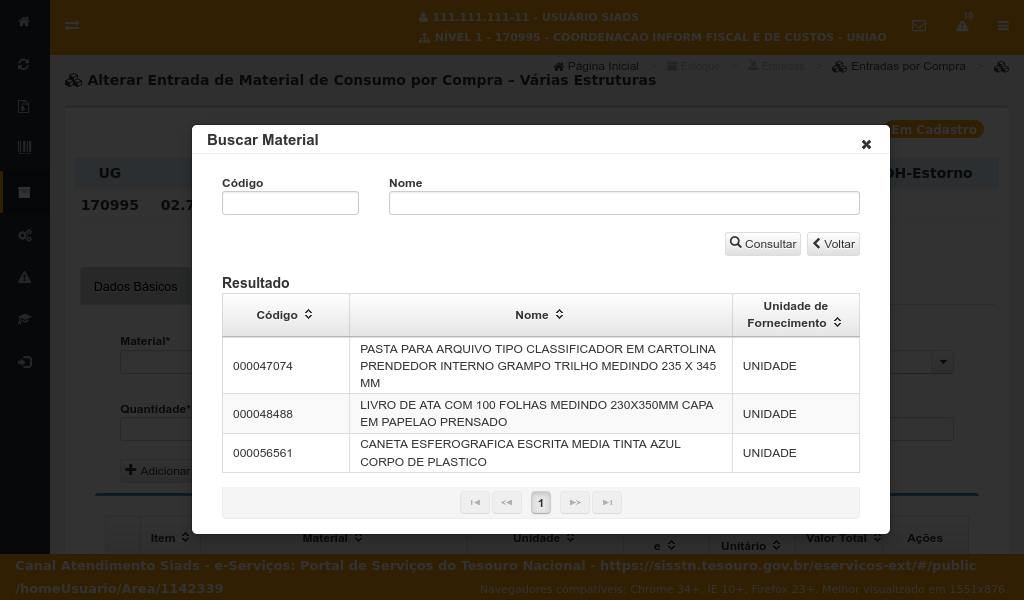
Task: Click the Código search input field
Action: (290, 203)
